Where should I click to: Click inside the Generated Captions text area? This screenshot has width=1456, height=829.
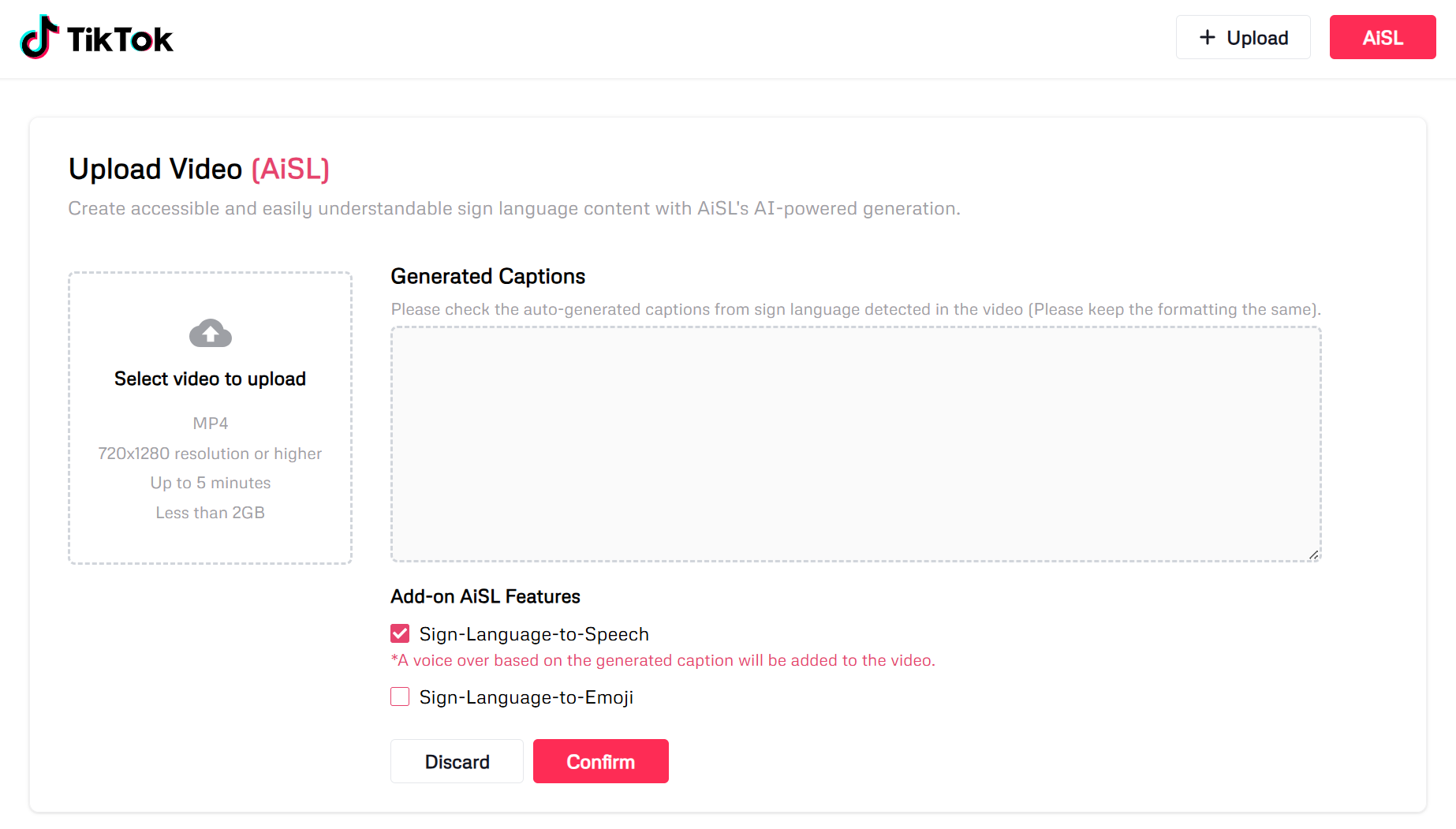[x=856, y=444]
